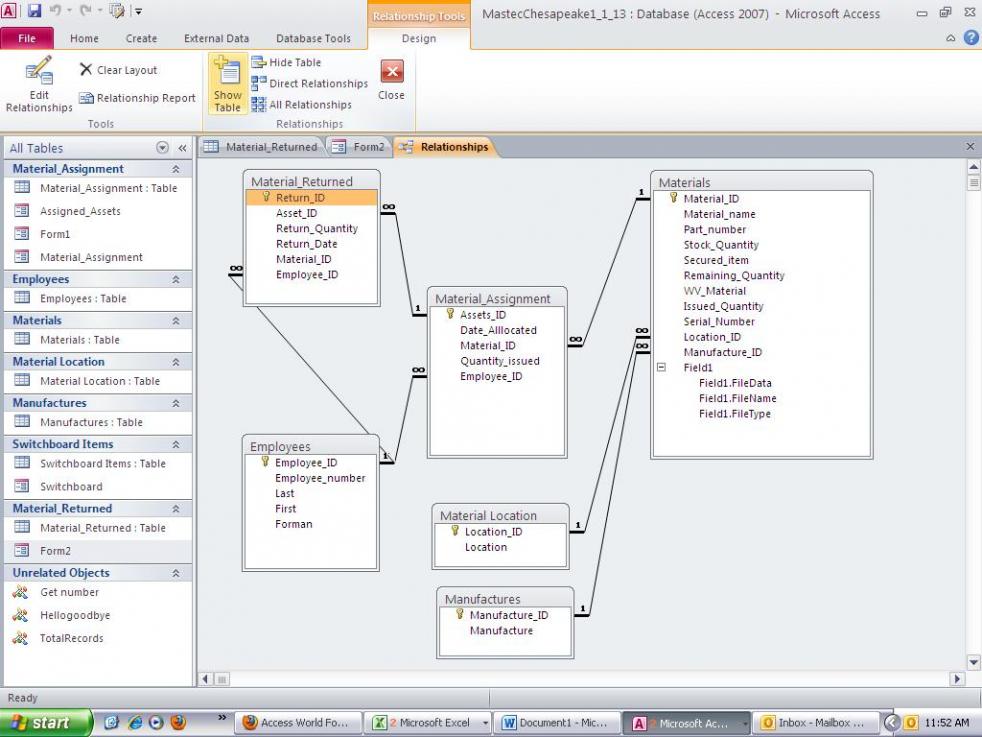This screenshot has height=737, width=982.
Task: Click Windows start button
Action: point(44,723)
